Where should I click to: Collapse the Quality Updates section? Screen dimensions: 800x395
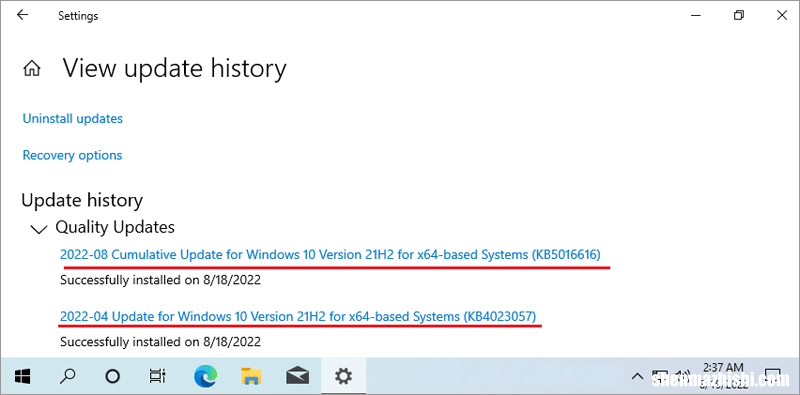pyautogui.click(x=39, y=229)
